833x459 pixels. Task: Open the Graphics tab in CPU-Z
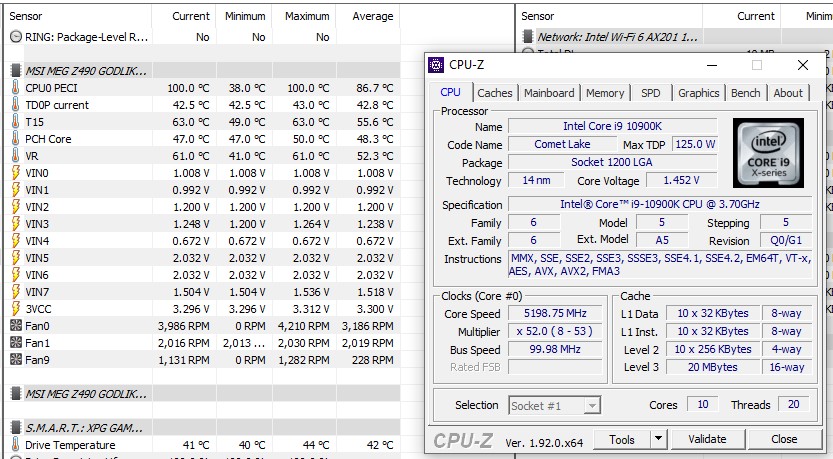tap(699, 93)
